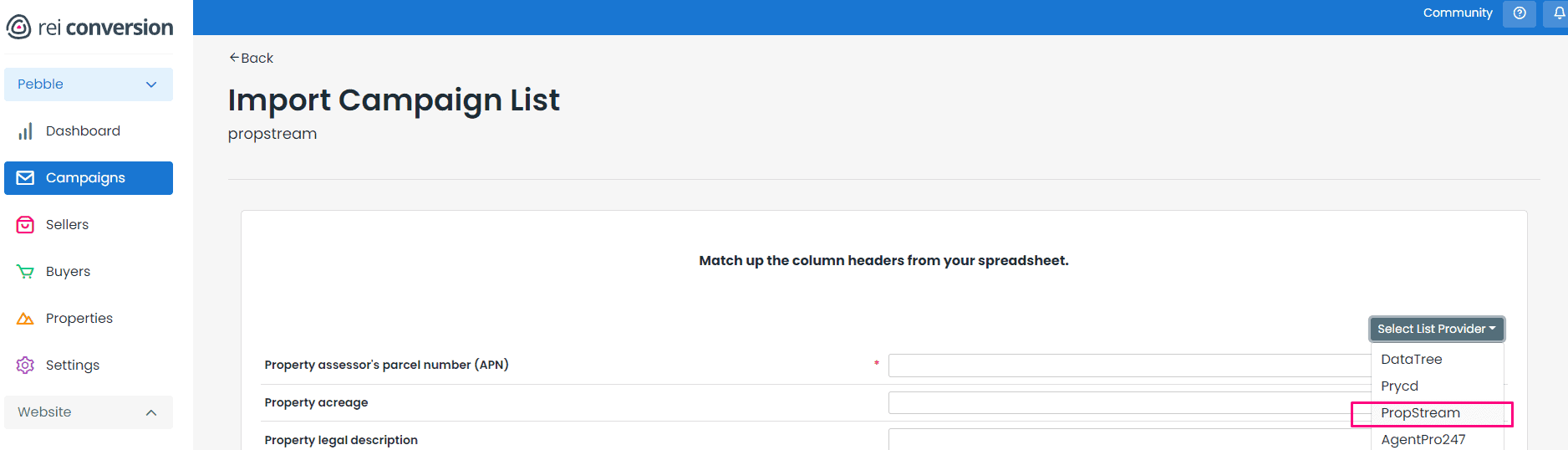1568x450 pixels.
Task: Open the help question mark icon
Action: coord(1520,13)
